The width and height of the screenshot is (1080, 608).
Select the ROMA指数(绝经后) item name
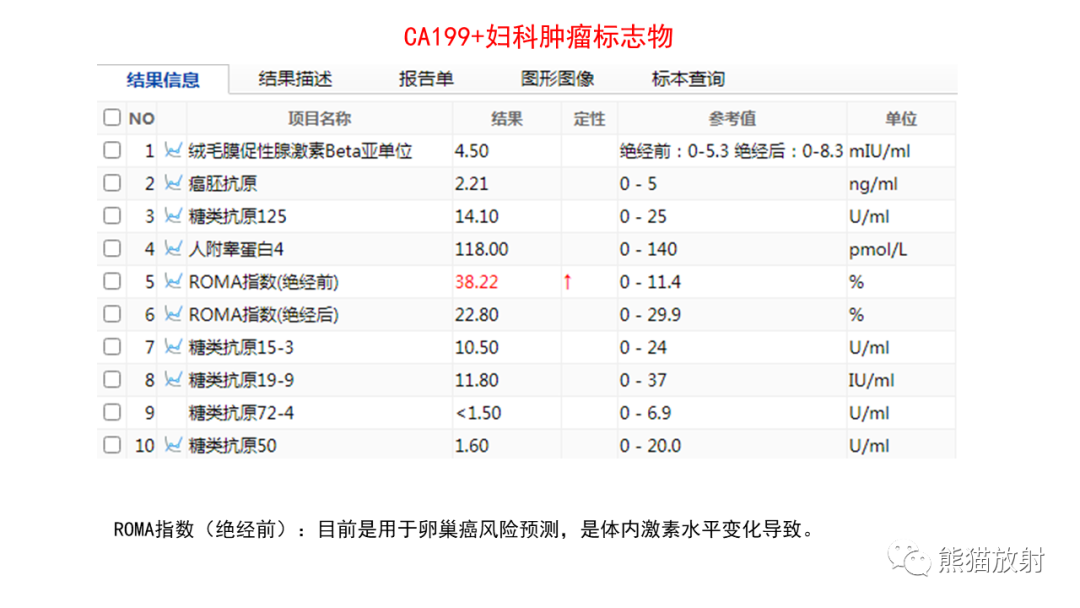tap(264, 315)
